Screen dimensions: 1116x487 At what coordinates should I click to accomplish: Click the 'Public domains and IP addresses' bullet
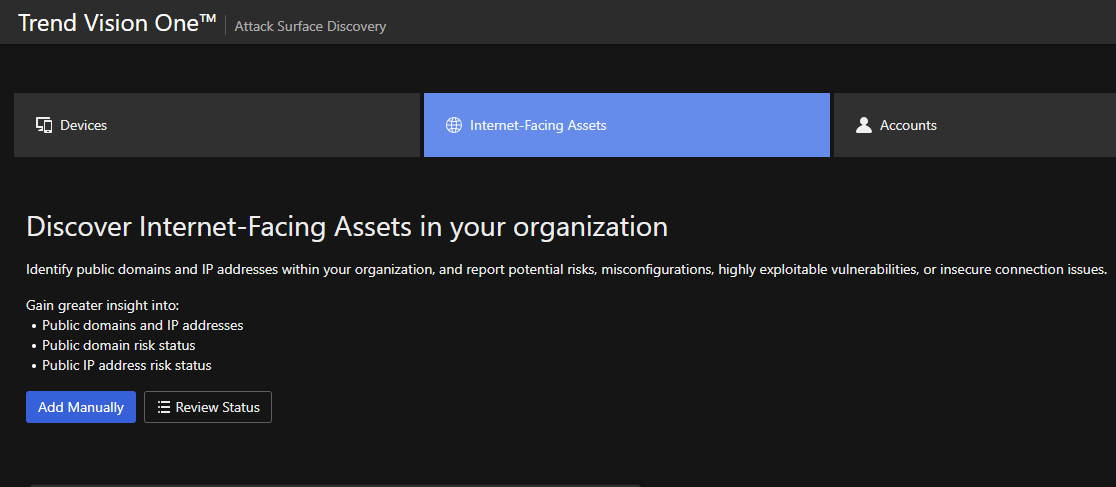click(142, 325)
